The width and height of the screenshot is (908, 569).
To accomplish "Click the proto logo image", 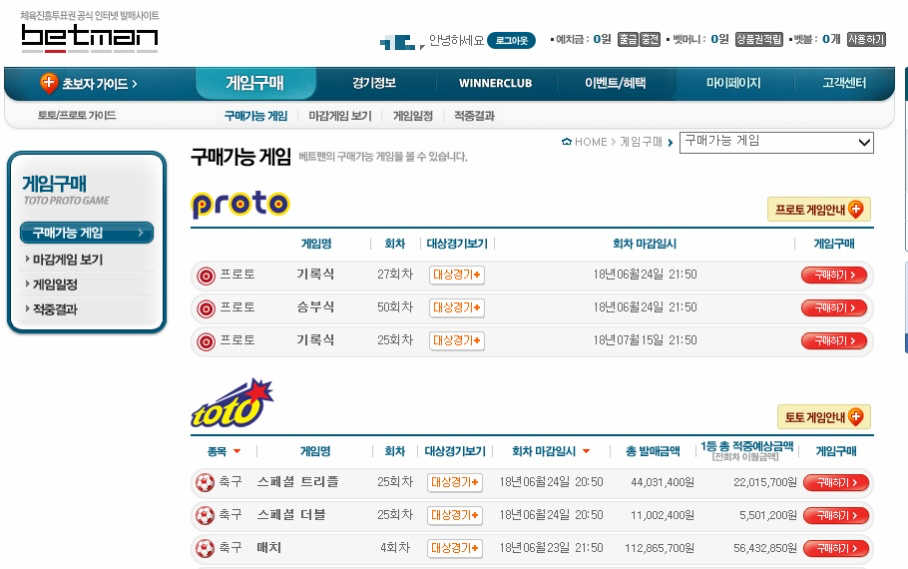I will [240, 205].
